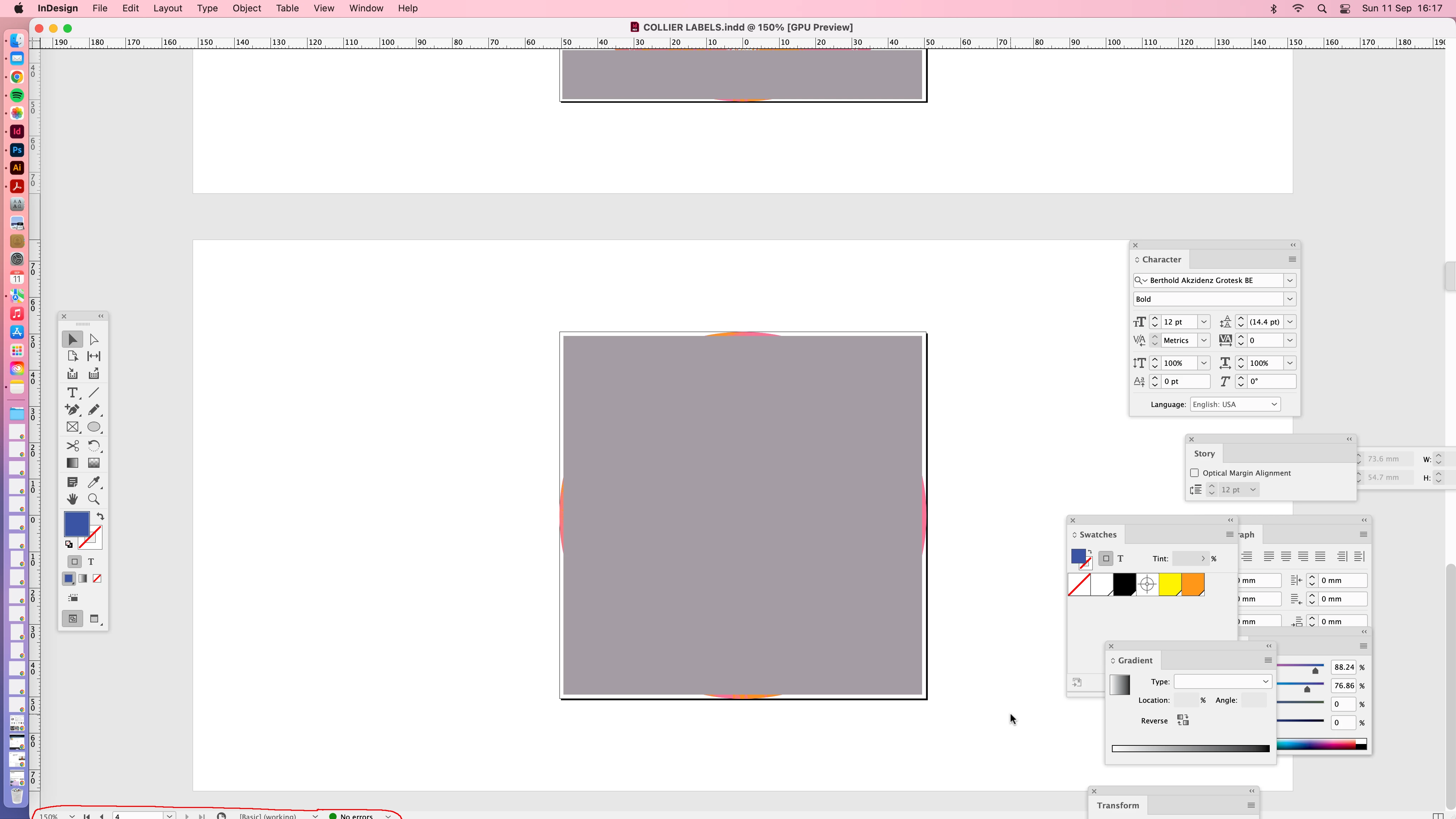This screenshot has width=1456, height=819.
Task: Open the font style Bold dropdown
Action: click(1290, 299)
